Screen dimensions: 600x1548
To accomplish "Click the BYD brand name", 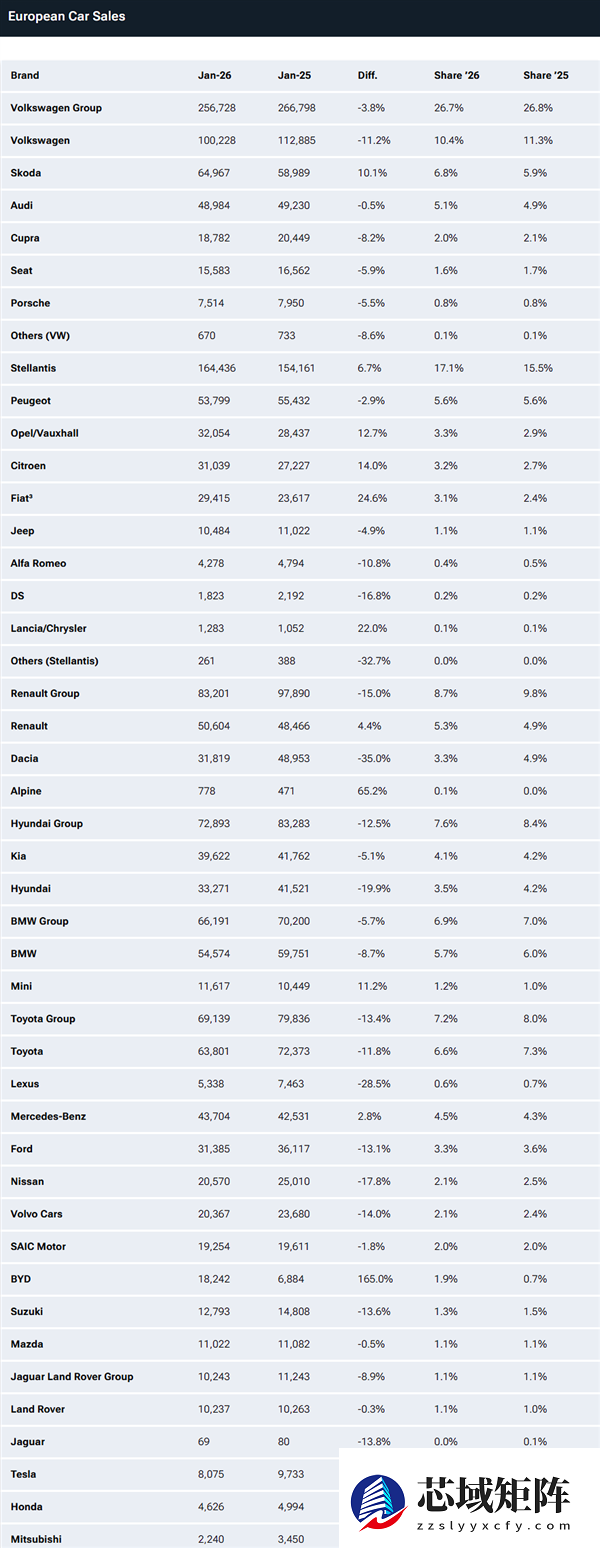I will 21,1279.
